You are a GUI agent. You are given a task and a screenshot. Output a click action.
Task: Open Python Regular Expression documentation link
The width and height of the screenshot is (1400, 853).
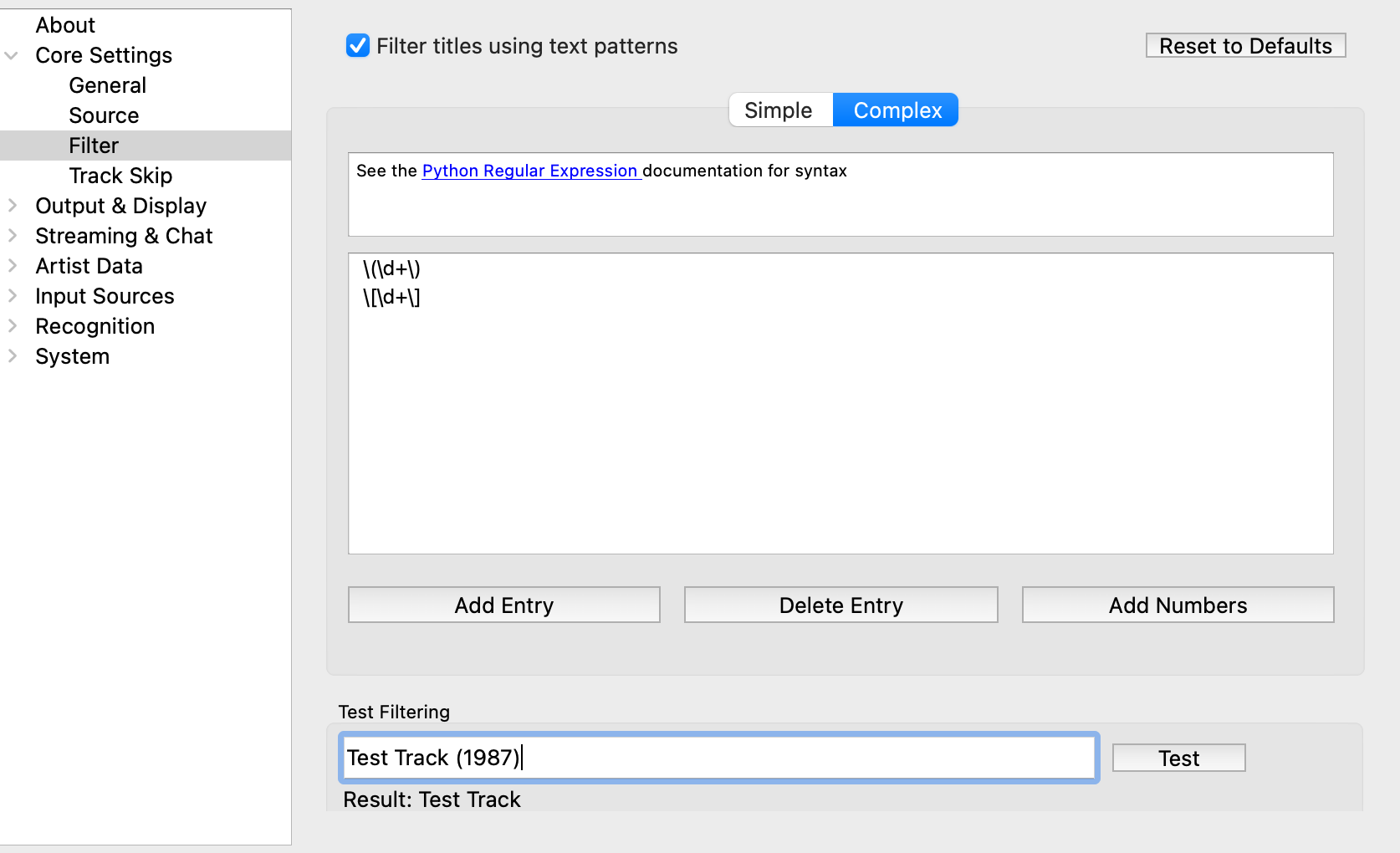point(530,171)
